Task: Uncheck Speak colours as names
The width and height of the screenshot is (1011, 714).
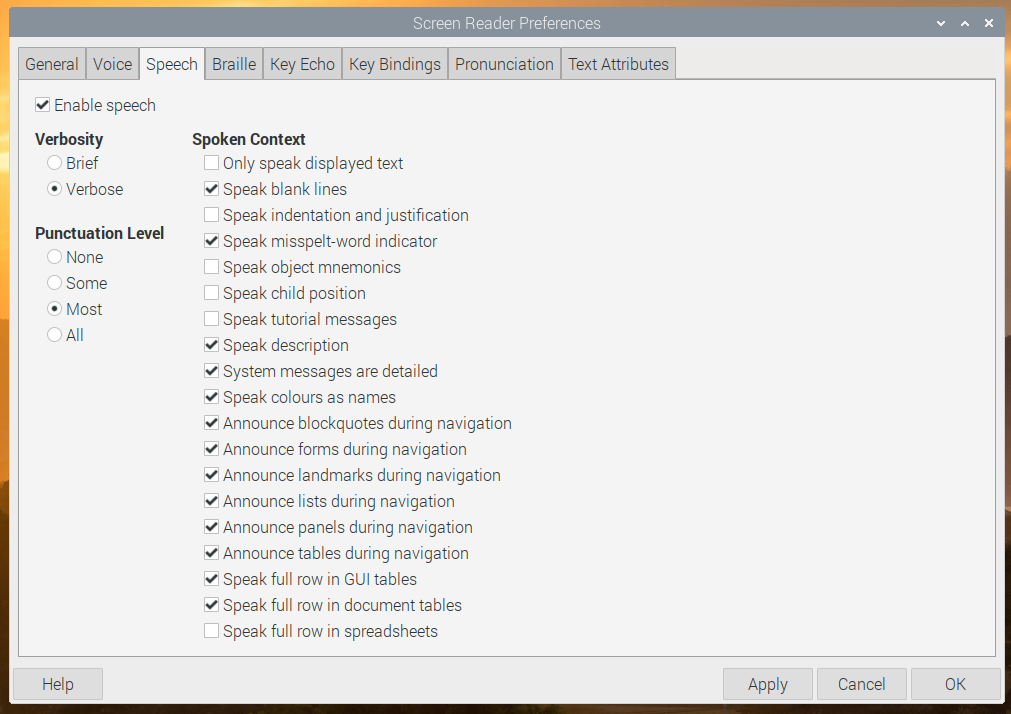Action: point(211,396)
